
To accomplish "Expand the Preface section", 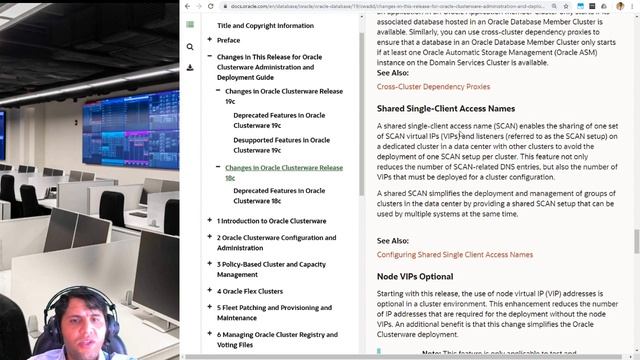I will tap(209, 40).
